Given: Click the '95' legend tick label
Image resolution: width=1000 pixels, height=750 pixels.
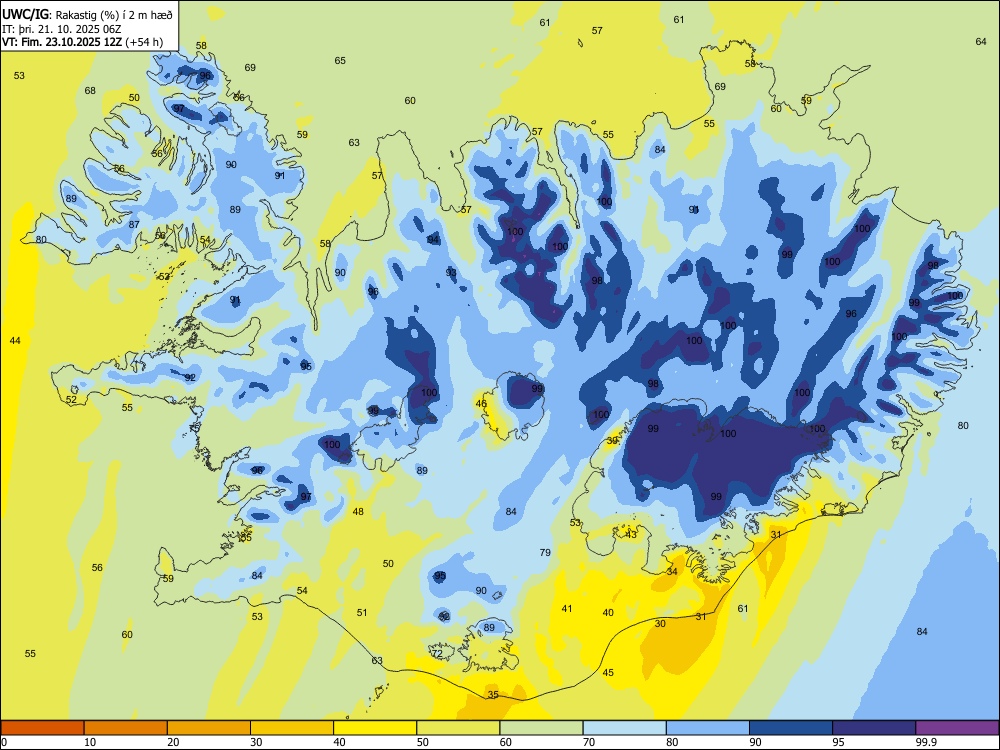Looking at the screenshot, I should point(838,742).
